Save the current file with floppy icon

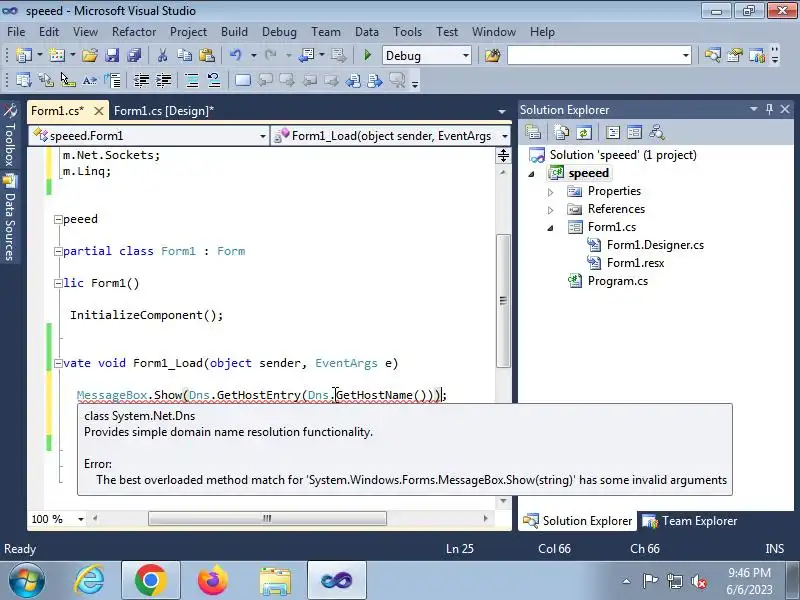tap(112, 55)
